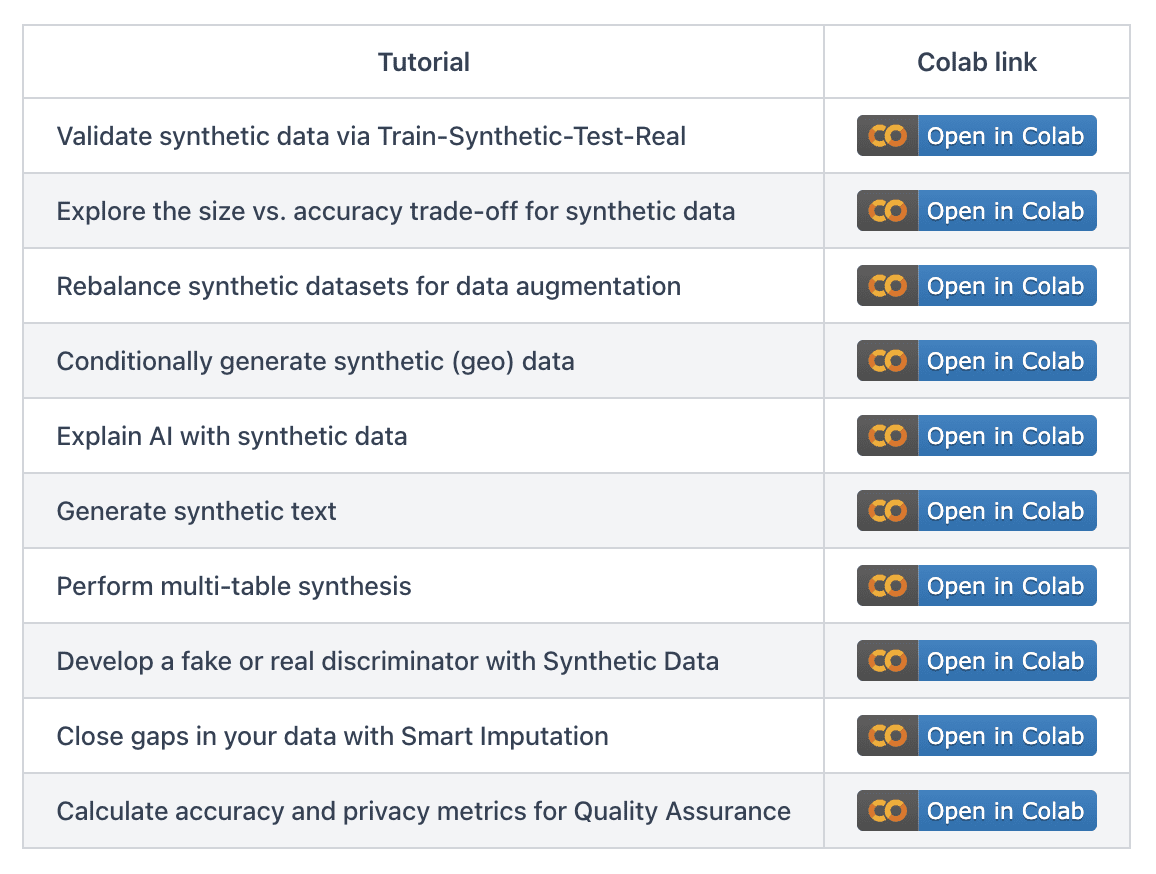This screenshot has width=1156, height=874.
Task: Open the multi-table synthesis notebook in Colab
Action: coord(1006,585)
